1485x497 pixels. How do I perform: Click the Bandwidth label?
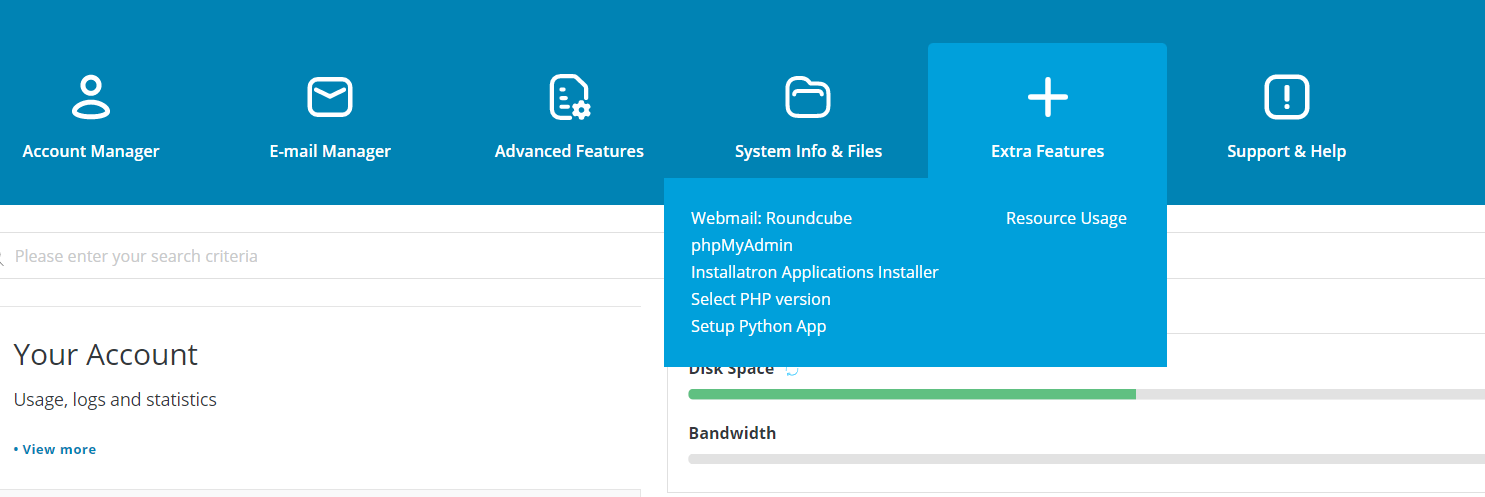coord(732,433)
